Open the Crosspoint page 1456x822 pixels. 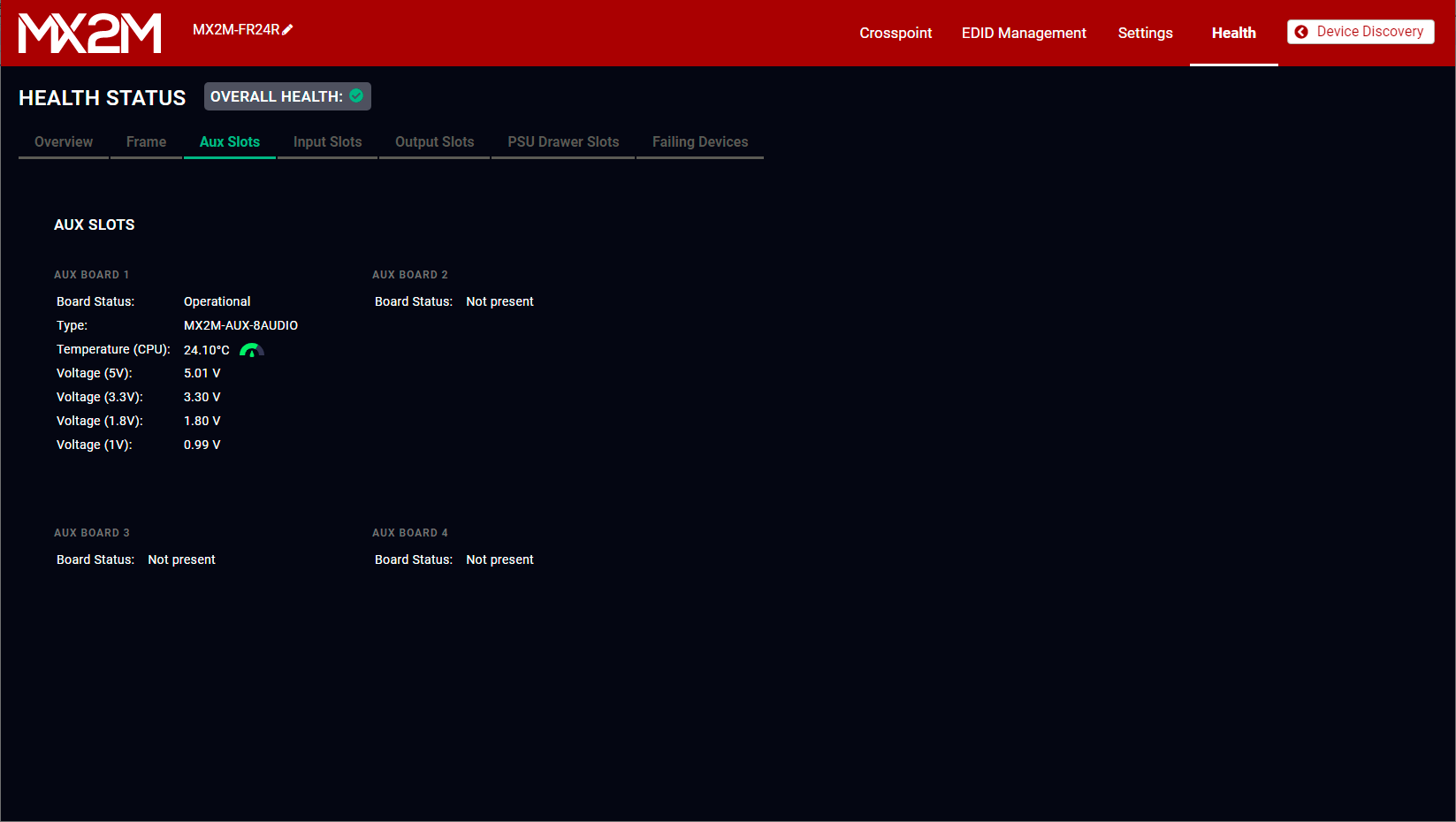896,33
